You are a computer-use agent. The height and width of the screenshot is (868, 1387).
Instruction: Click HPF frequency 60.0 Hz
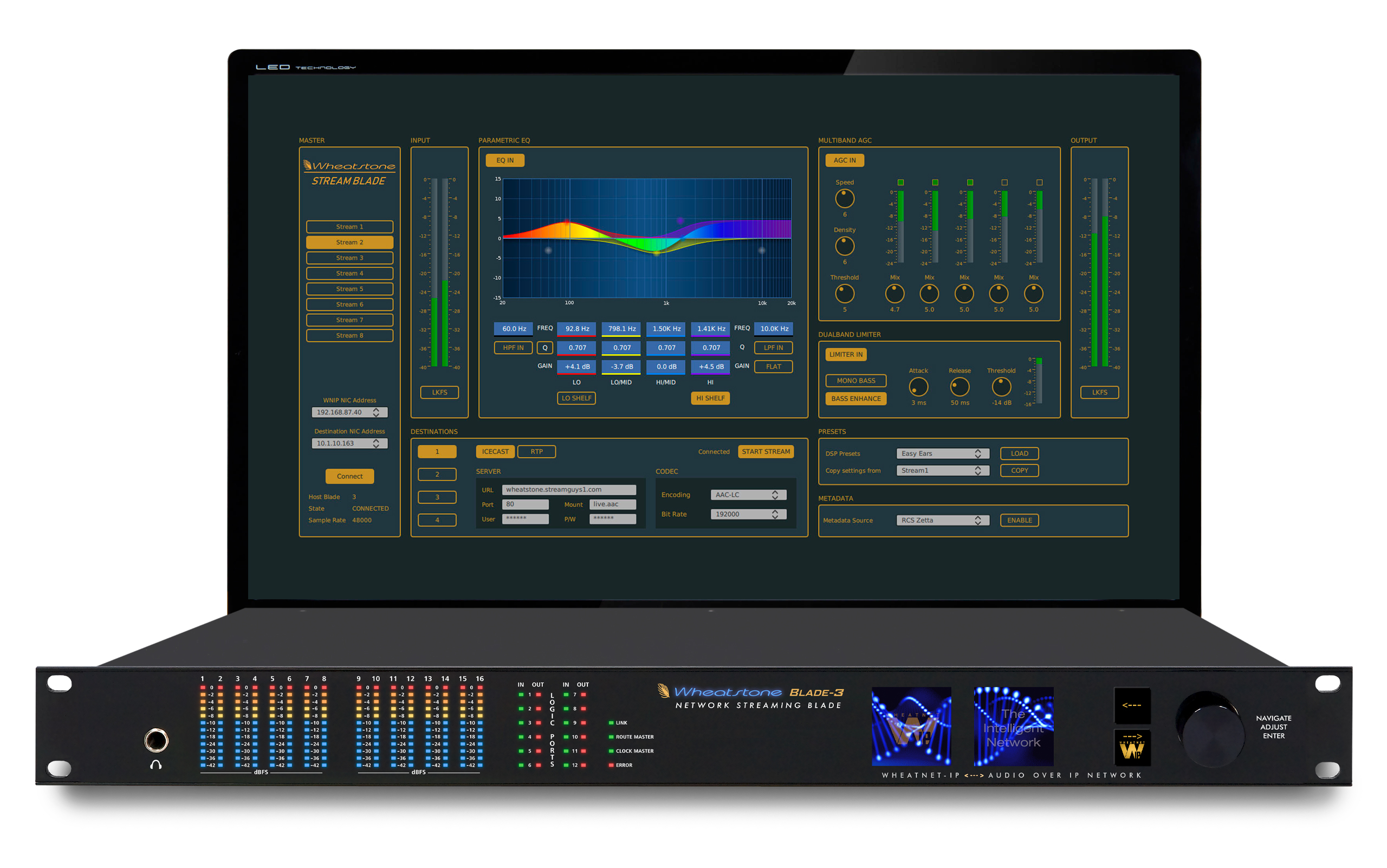tap(514, 329)
